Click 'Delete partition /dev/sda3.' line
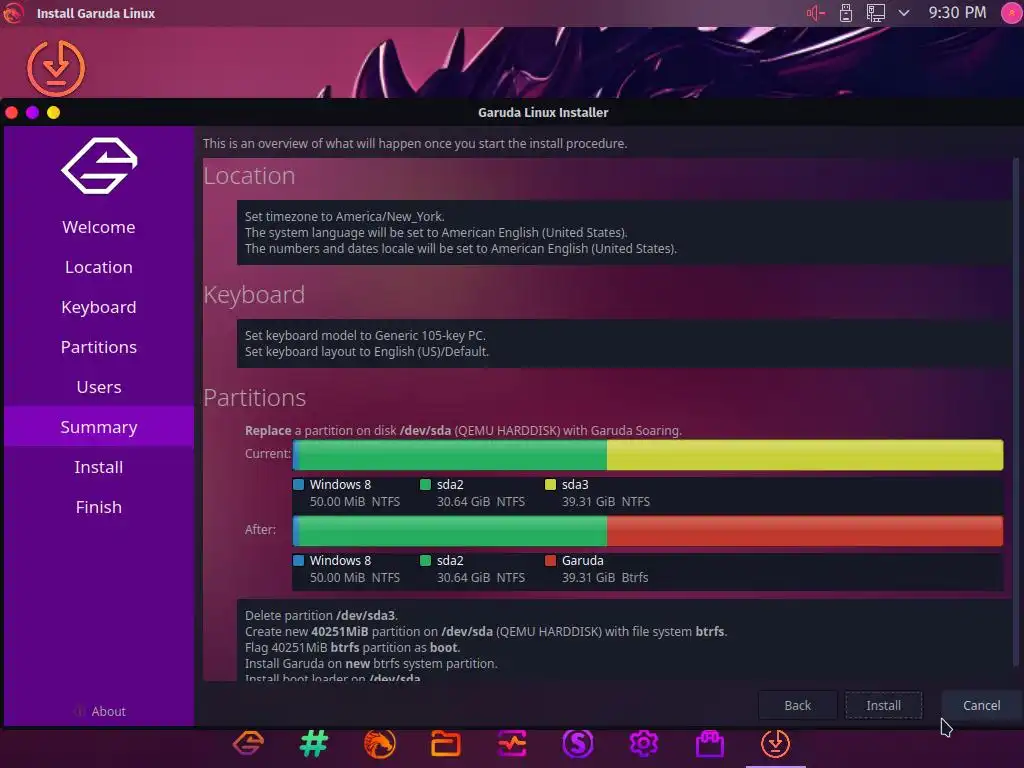The height and width of the screenshot is (768, 1024). pyautogui.click(x=321, y=615)
